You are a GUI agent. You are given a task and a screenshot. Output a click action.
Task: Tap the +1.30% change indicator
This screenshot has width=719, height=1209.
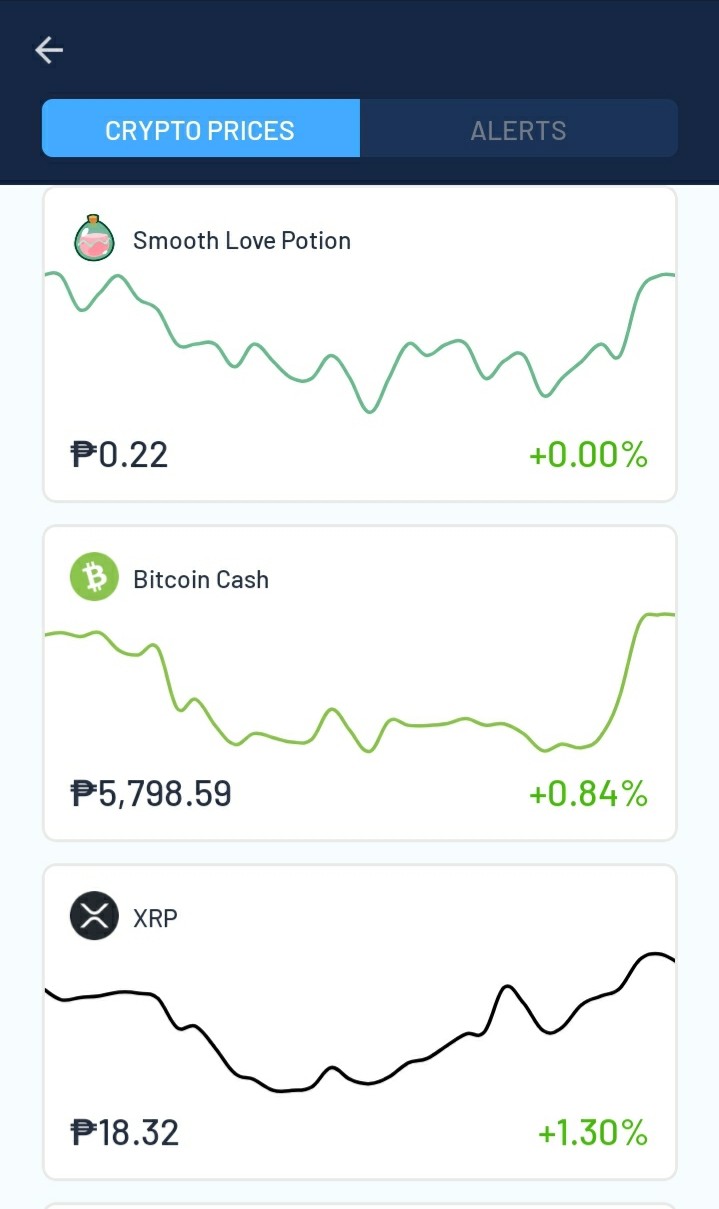coord(593,1133)
